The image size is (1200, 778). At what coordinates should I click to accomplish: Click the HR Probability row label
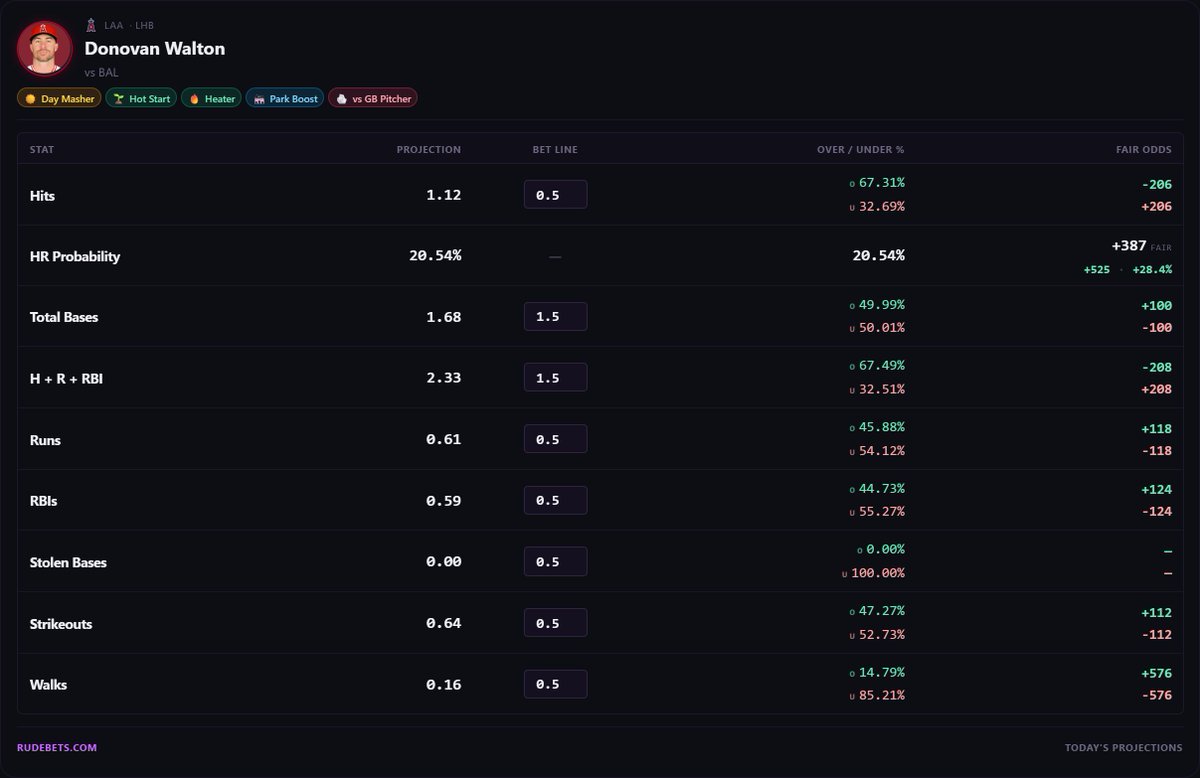pos(75,256)
